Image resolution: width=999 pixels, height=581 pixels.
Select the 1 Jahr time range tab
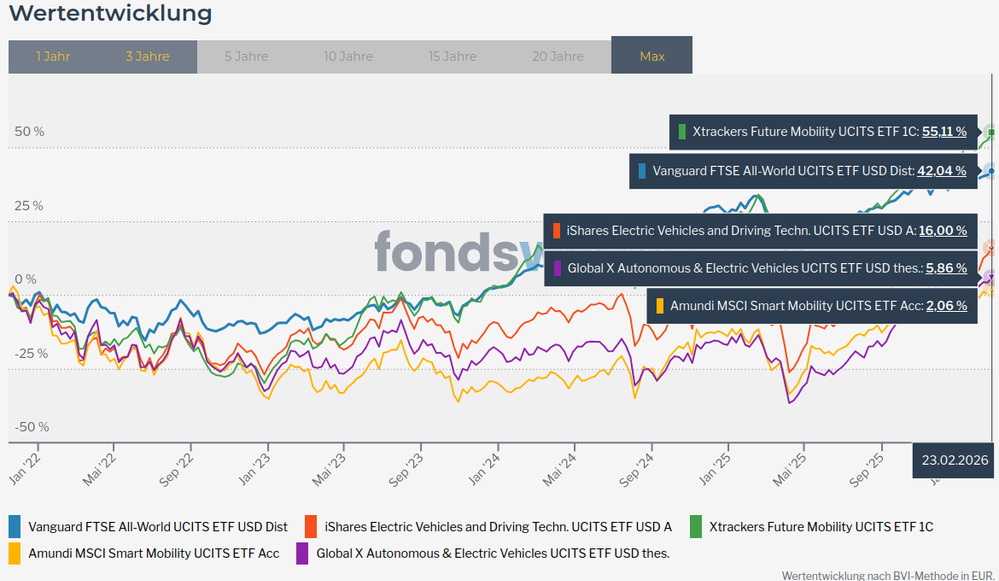pos(53,57)
